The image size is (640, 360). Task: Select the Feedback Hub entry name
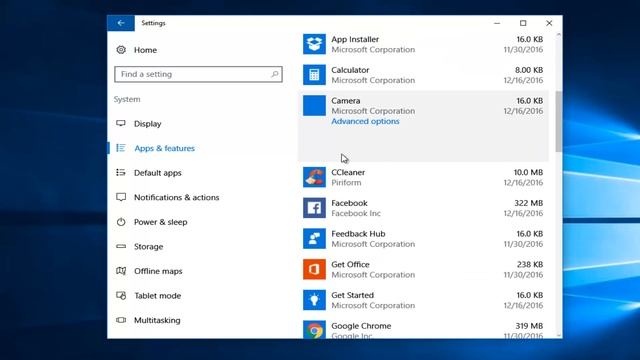358,233
